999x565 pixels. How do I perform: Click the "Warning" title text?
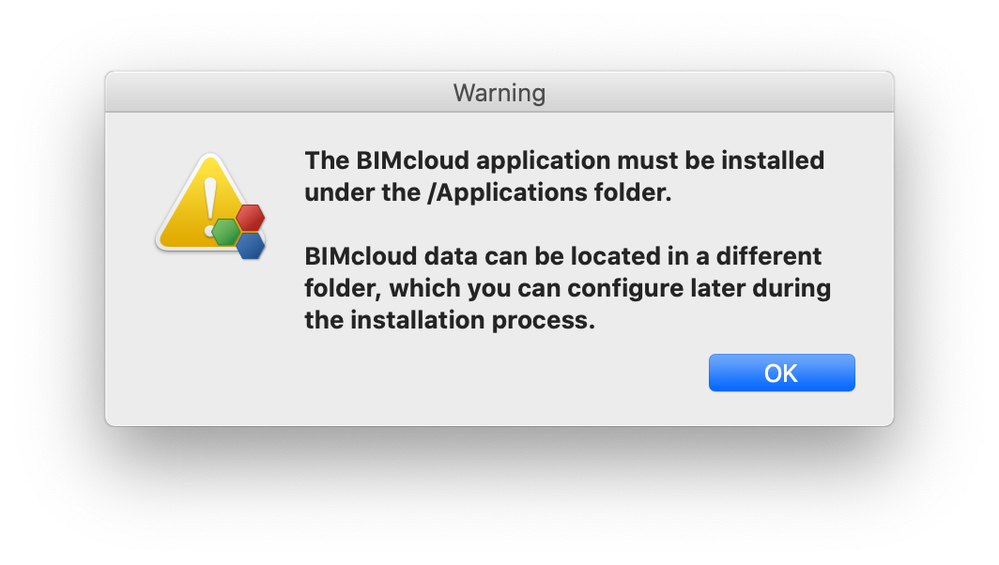[499, 94]
